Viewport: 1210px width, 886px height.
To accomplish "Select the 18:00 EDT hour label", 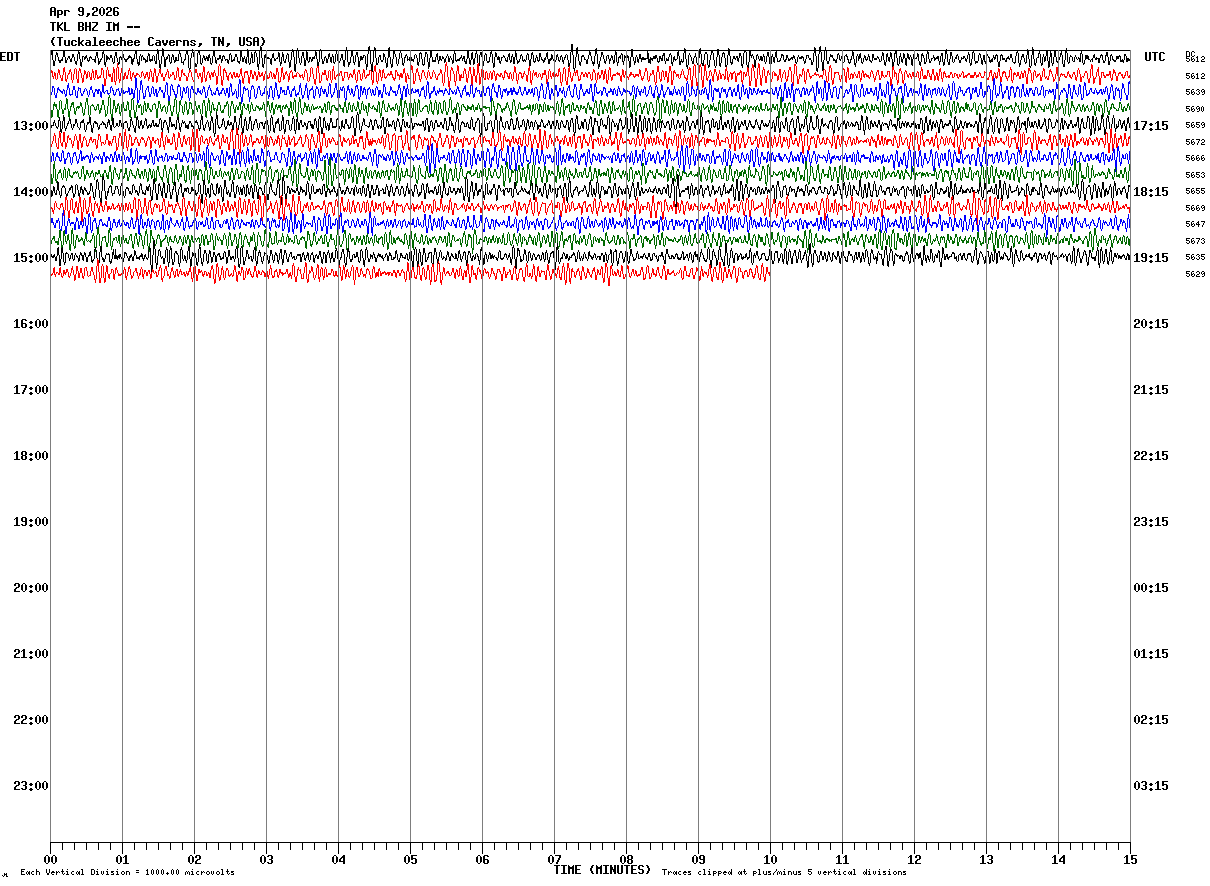I will click(x=30, y=456).
